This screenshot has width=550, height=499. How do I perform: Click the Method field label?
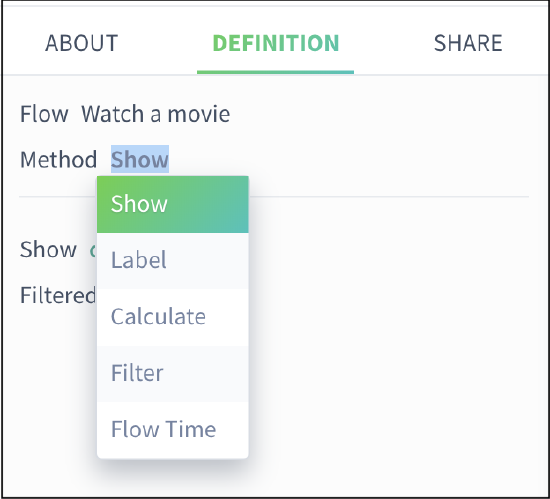coord(58,160)
